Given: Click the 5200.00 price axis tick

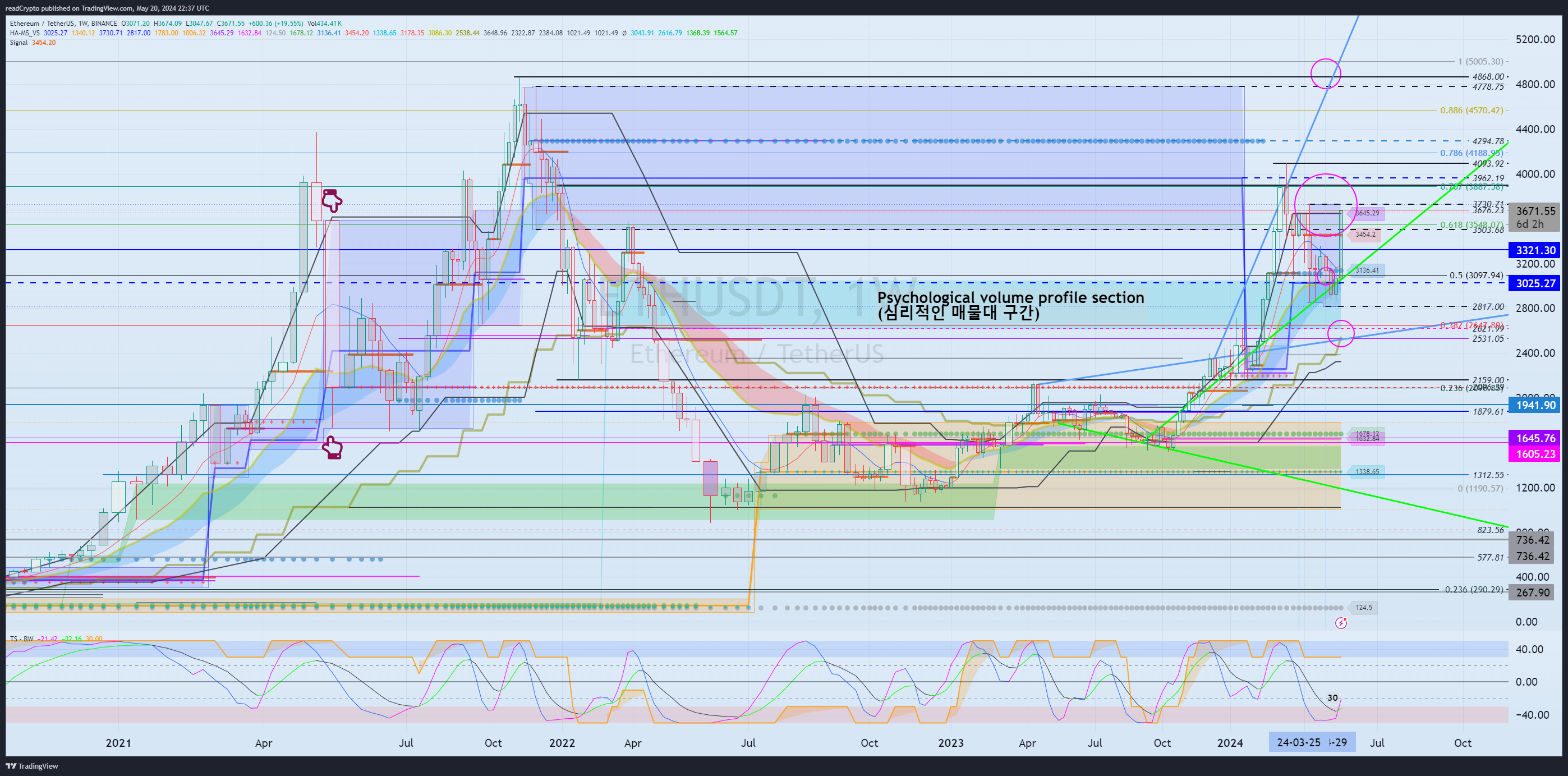Looking at the screenshot, I should (x=1535, y=40).
